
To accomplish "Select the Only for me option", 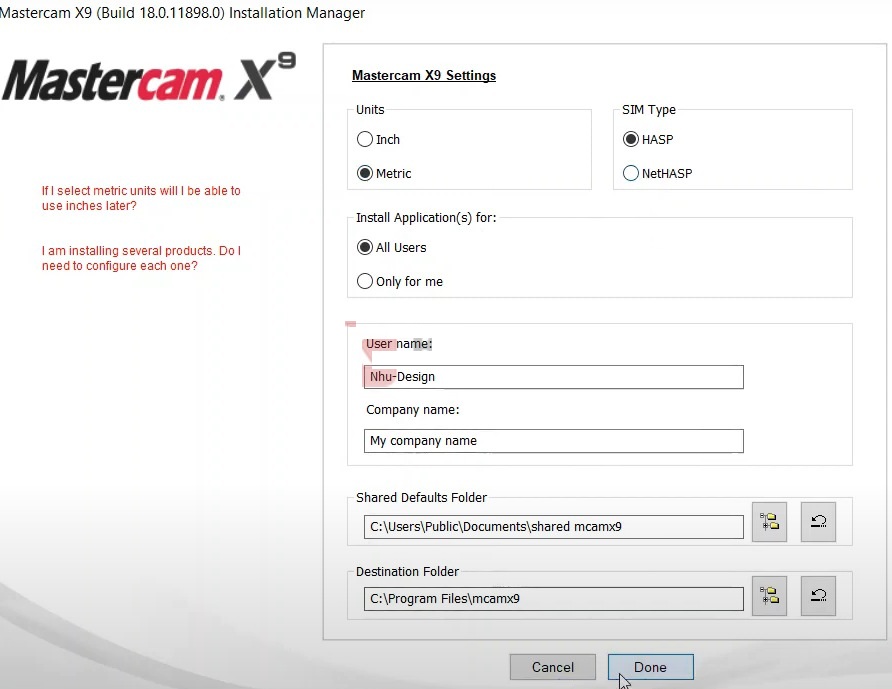I will click(x=365, y=281).
